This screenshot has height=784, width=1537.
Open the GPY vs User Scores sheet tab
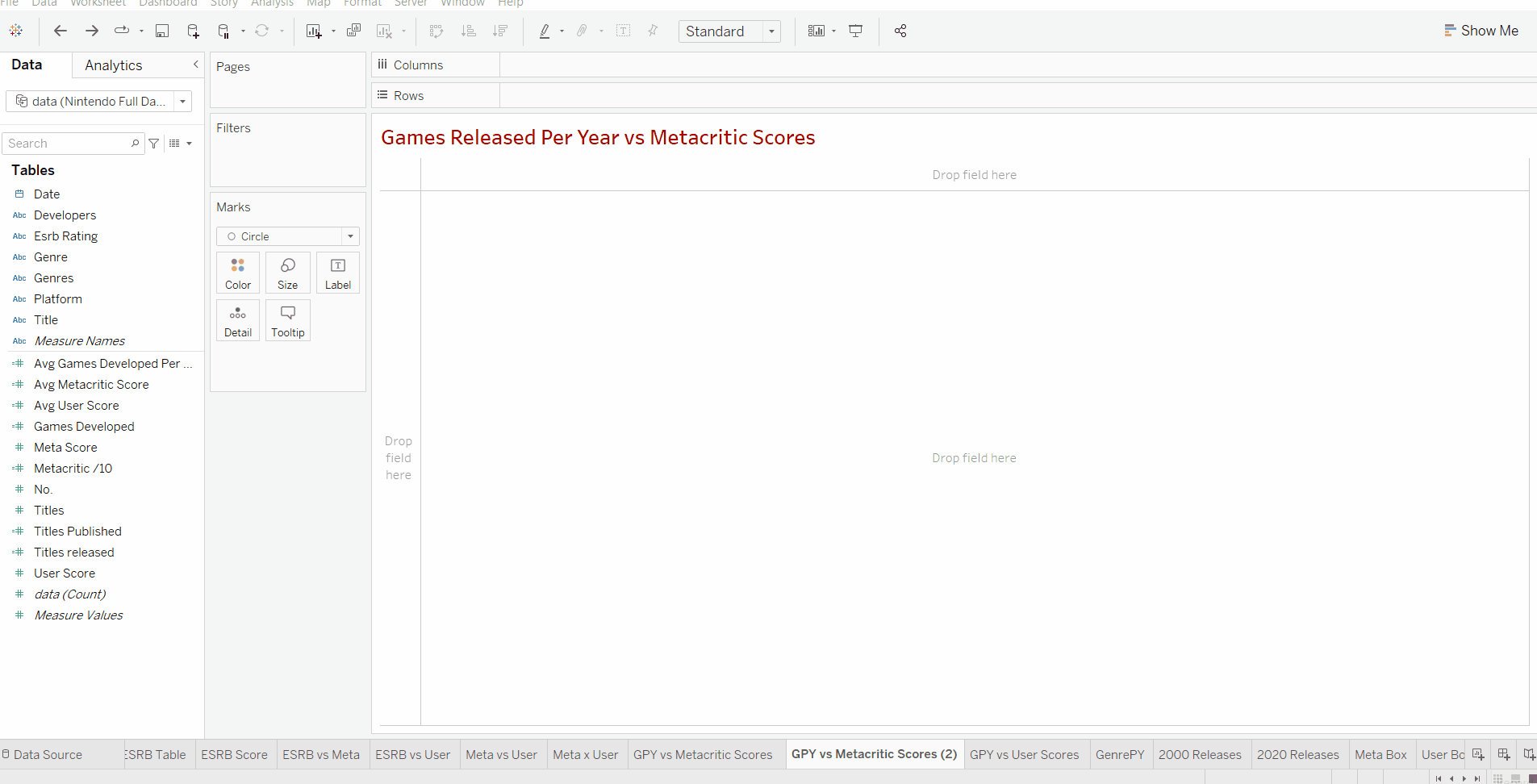point(1024,754)
